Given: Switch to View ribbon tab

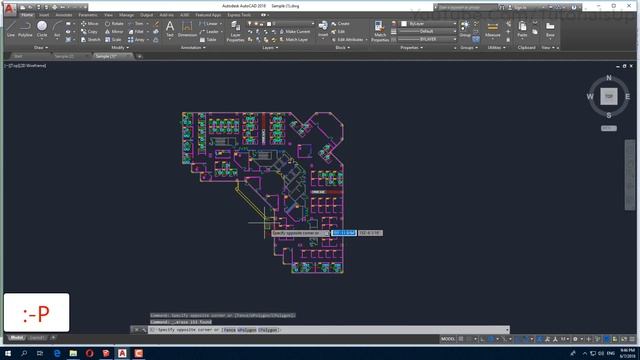Looking at the screenshot, I should click(108, 15).
